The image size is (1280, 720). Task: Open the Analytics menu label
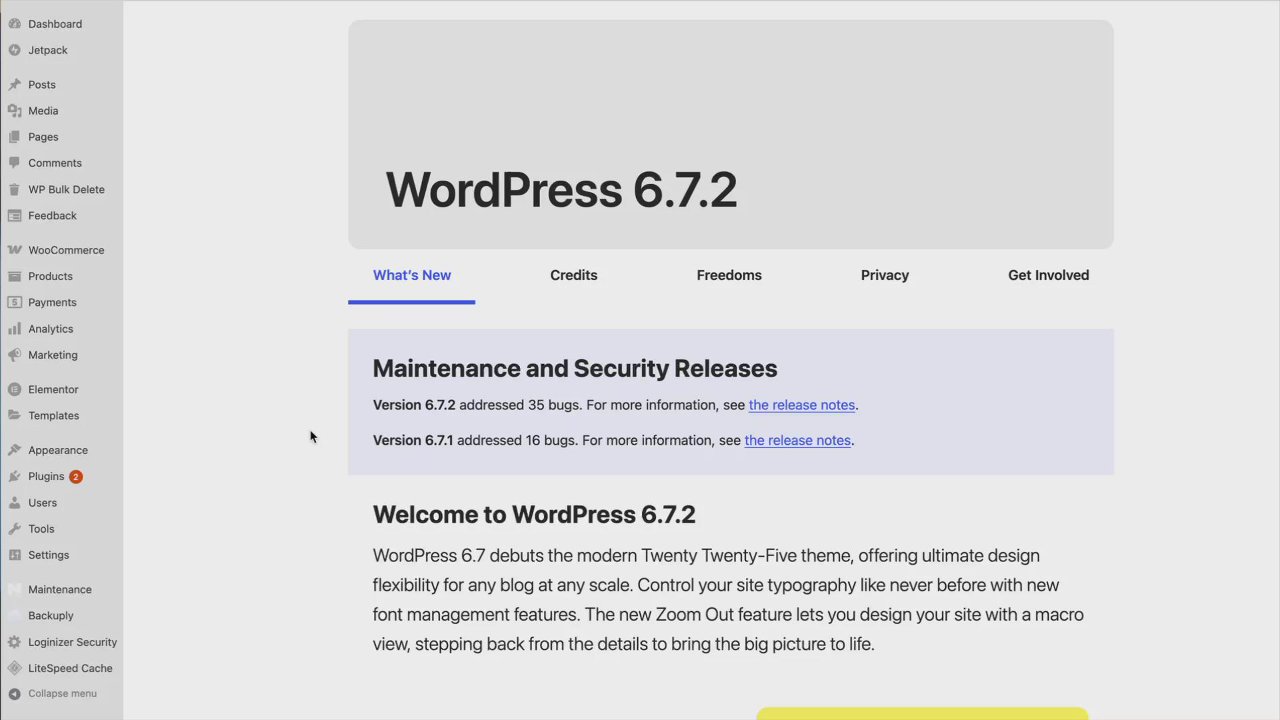(51, 328)
